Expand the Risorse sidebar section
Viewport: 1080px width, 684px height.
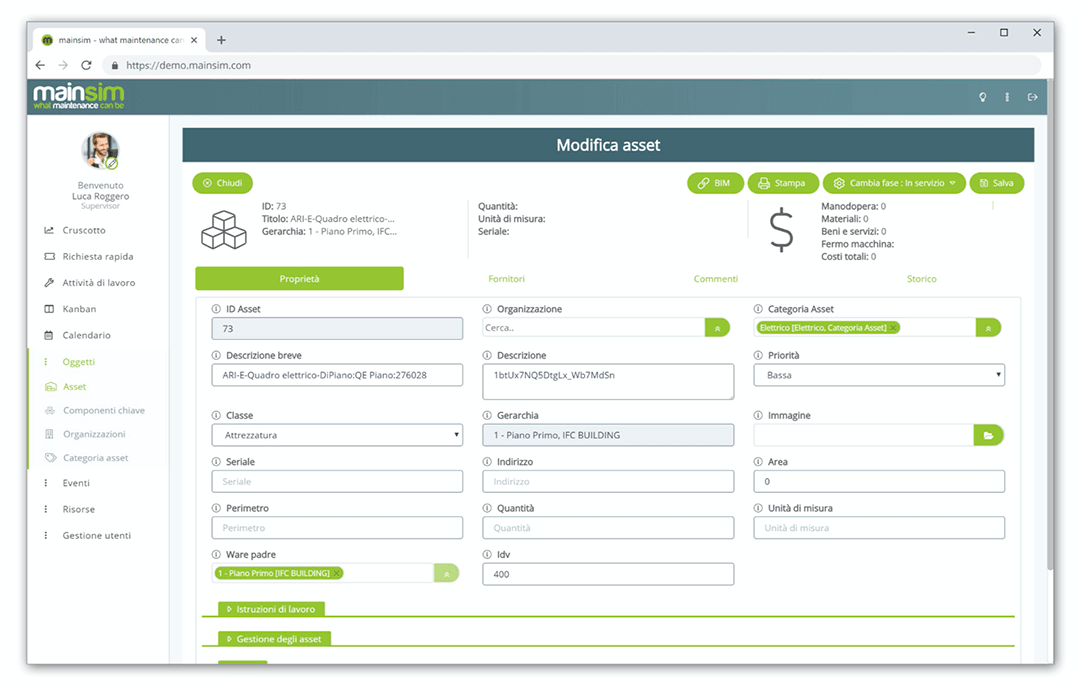[78, 509]
